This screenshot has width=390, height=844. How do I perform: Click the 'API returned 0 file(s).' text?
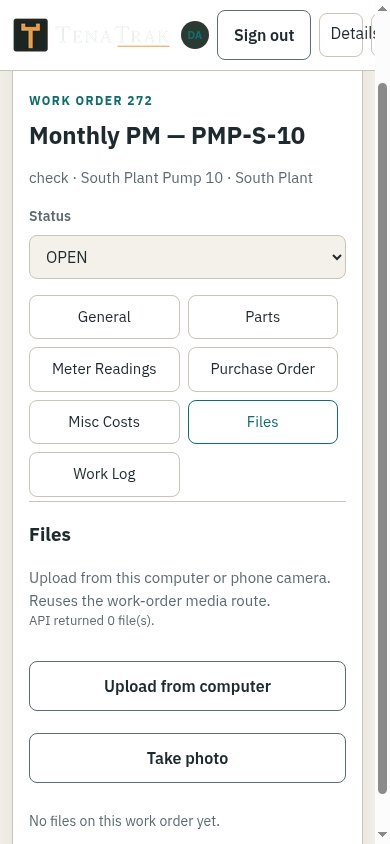pyautogui.click(x=92, y=620)
